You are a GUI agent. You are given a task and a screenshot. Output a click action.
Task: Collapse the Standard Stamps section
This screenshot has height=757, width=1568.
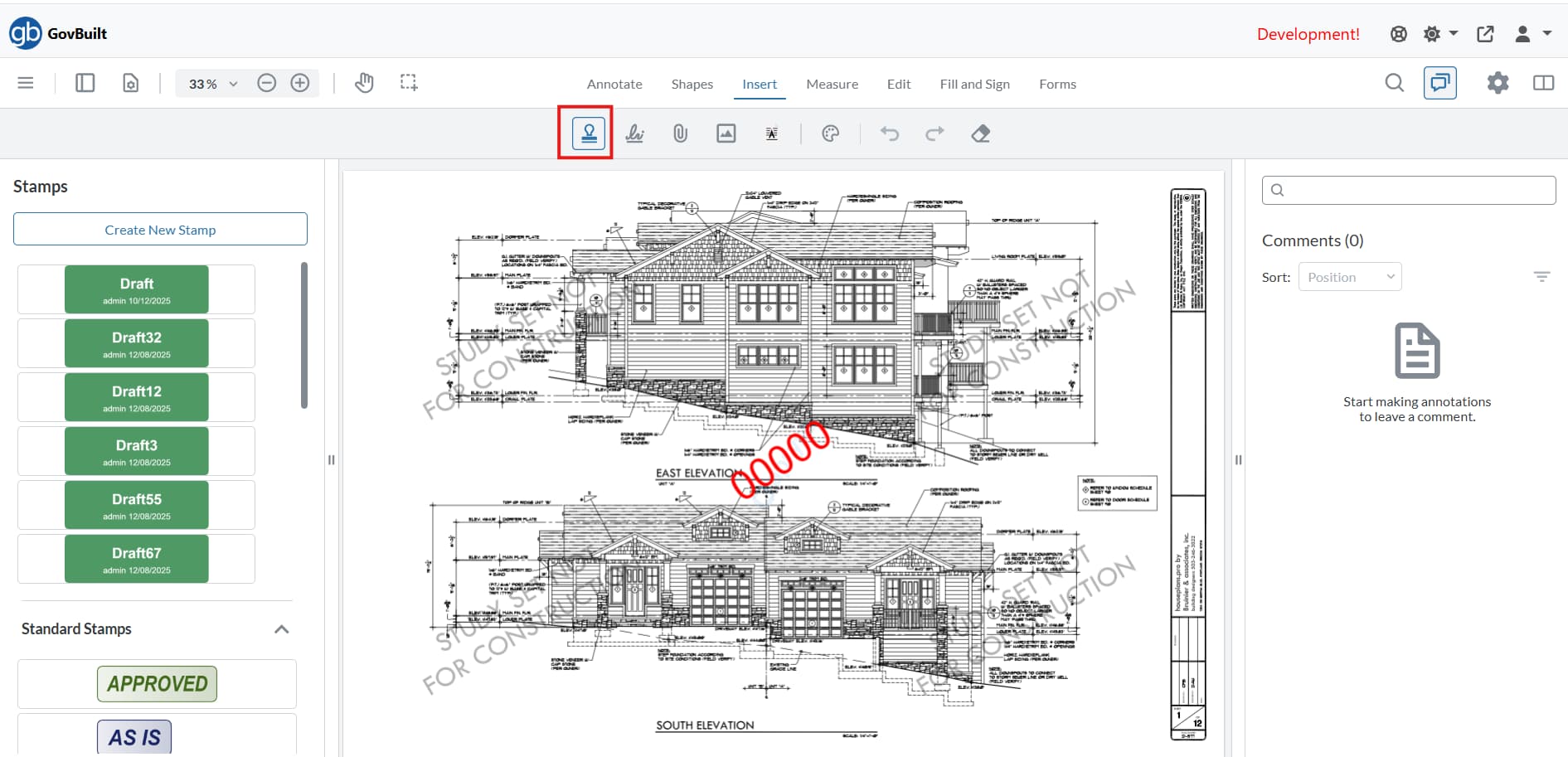(282, 629)
